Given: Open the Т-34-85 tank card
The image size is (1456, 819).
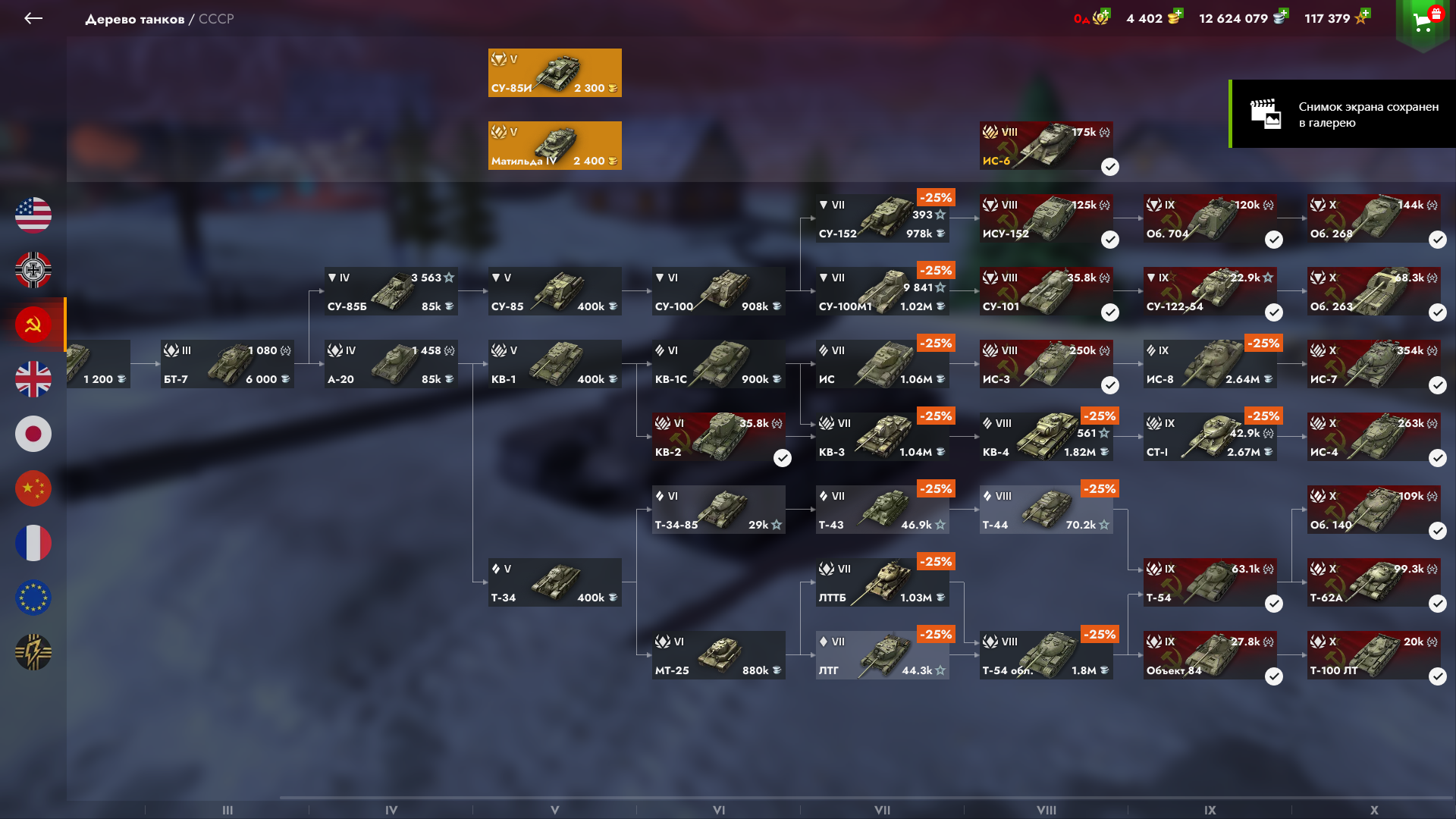Looking at the screenshot, I should (719, 510).
